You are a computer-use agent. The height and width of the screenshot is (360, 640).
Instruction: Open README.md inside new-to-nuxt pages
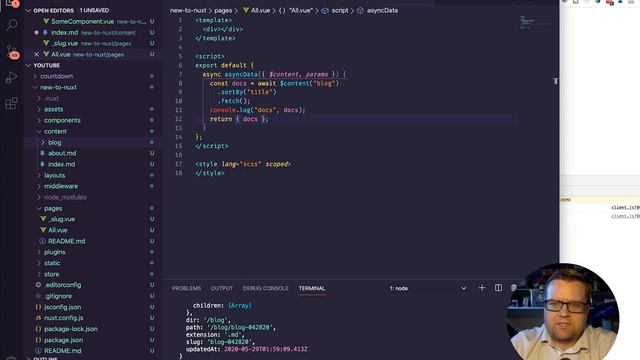[x=67, y=241]
